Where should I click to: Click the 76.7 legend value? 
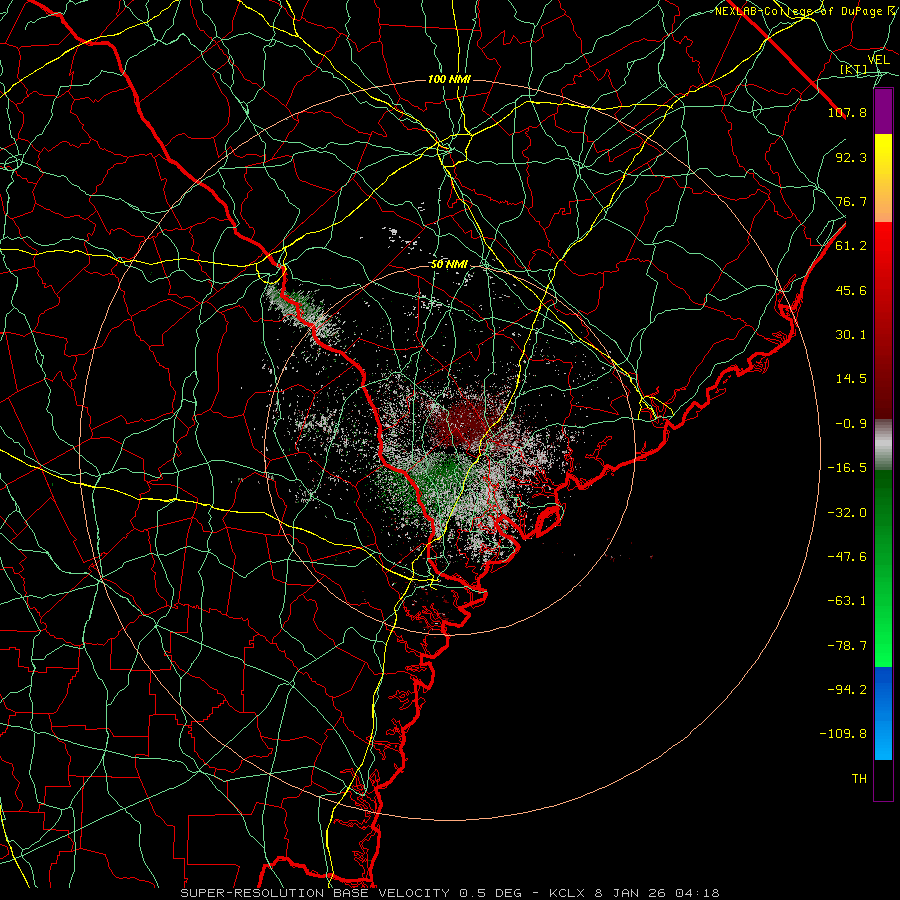tap(851, 201)
